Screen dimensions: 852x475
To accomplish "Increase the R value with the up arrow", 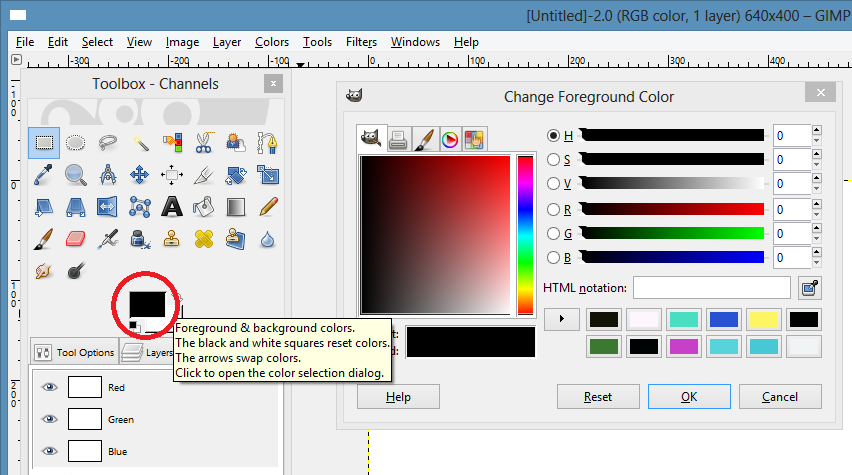I will (x=816, y=204).
